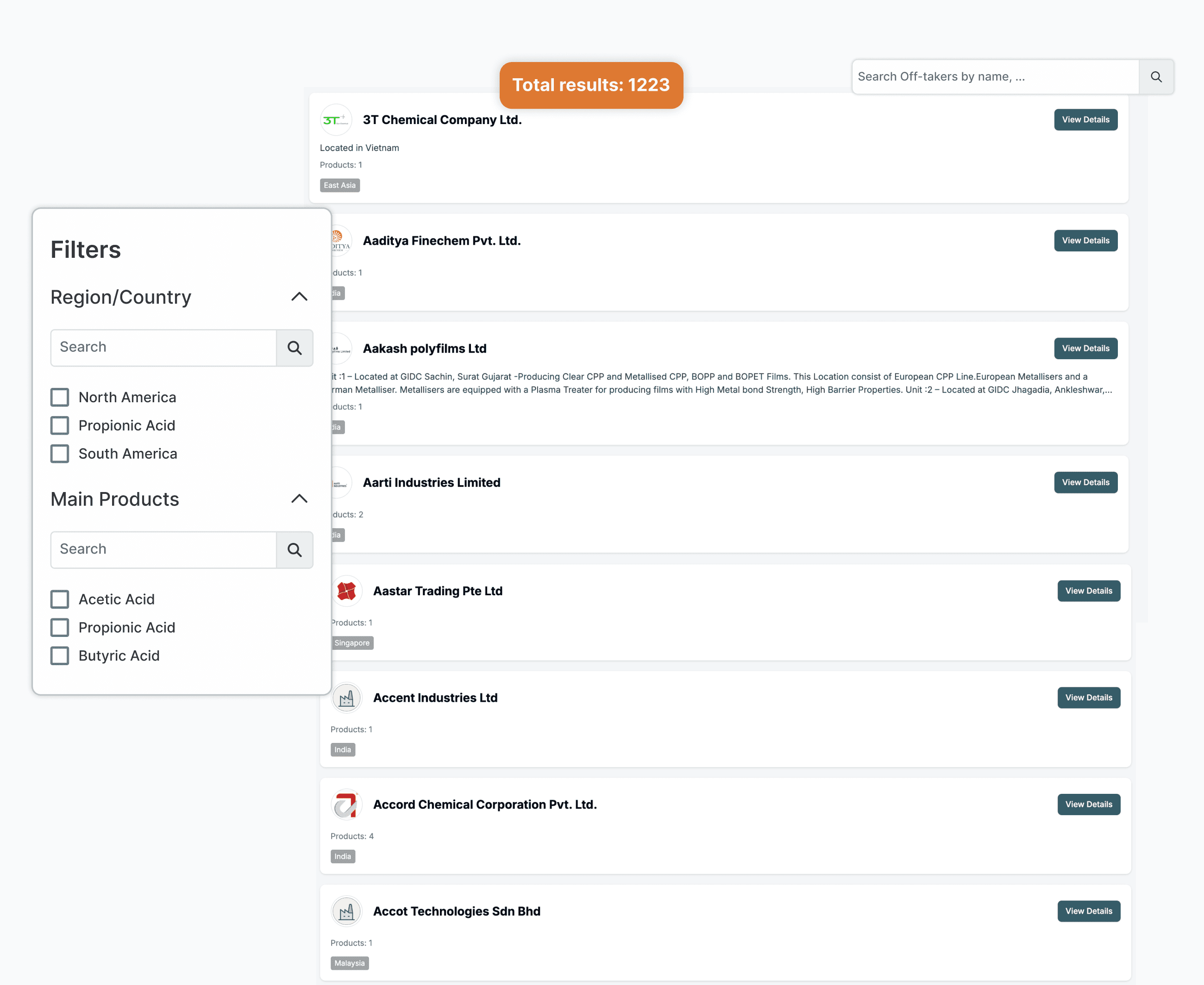Open View Details for Aaditya Finechem
Image resolution: width=1204 pixels, height=985 pixels.
click(1085, 241)
